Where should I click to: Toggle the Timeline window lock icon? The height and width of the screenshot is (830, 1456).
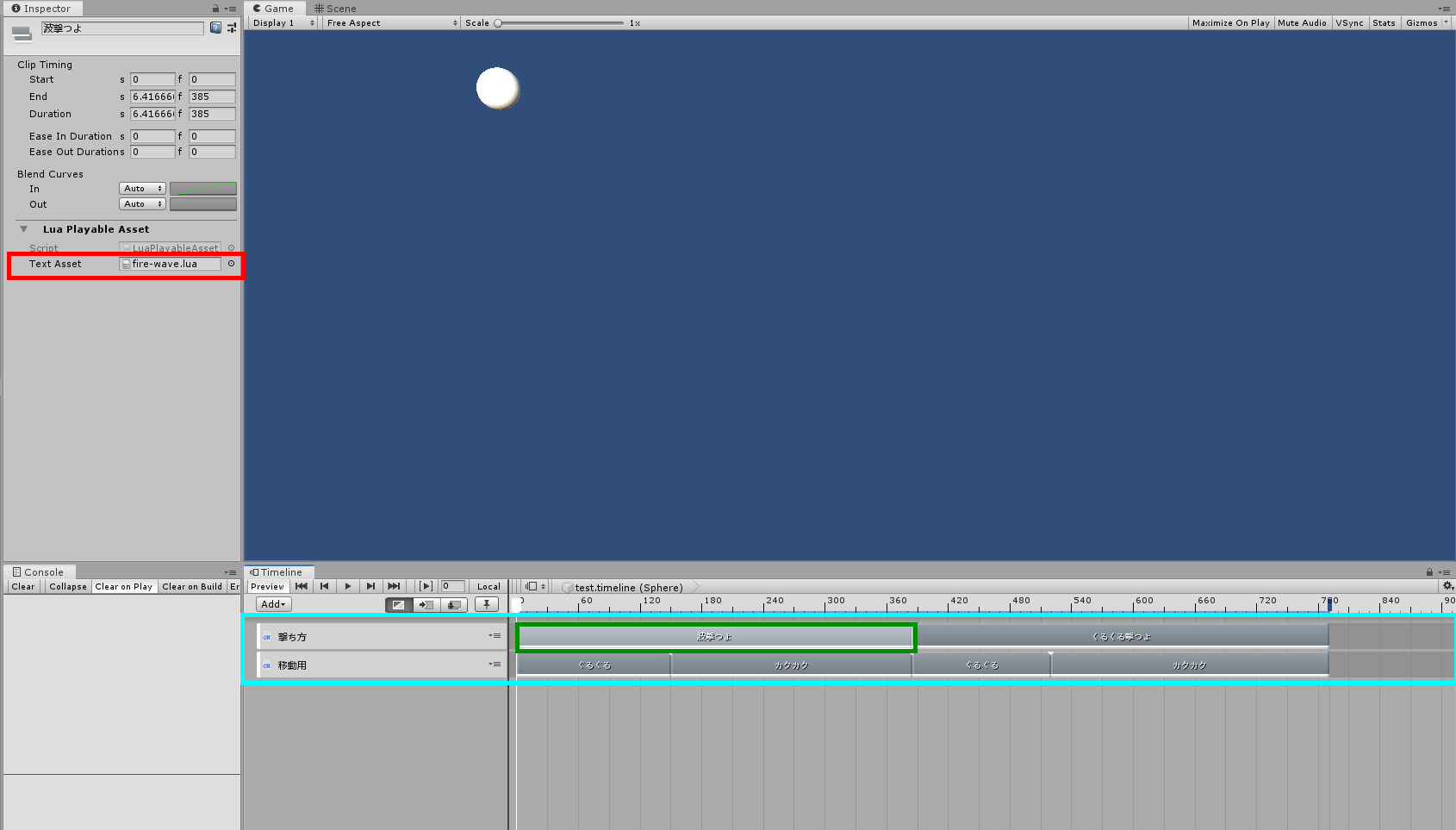pyautogui.click(x=1429, y=572)
